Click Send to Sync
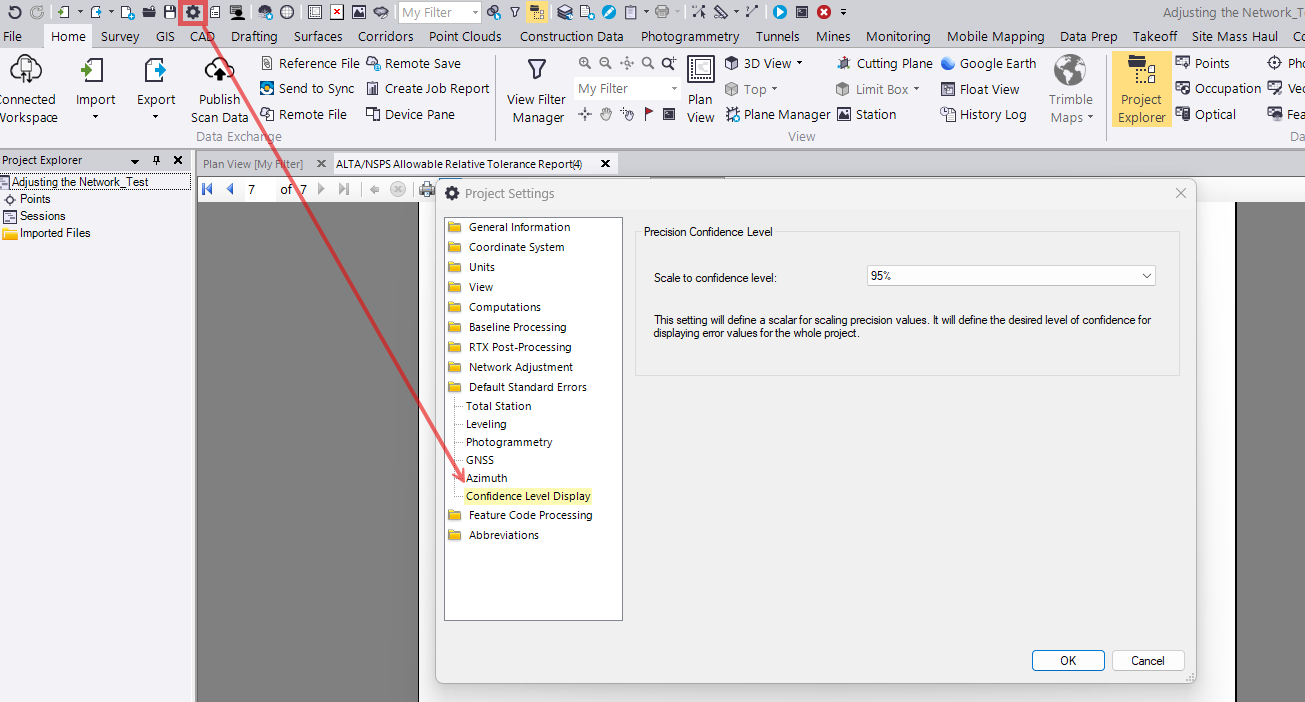Image resolution: width=1305 pixels, height=702 pixels. tap(307, 88)
